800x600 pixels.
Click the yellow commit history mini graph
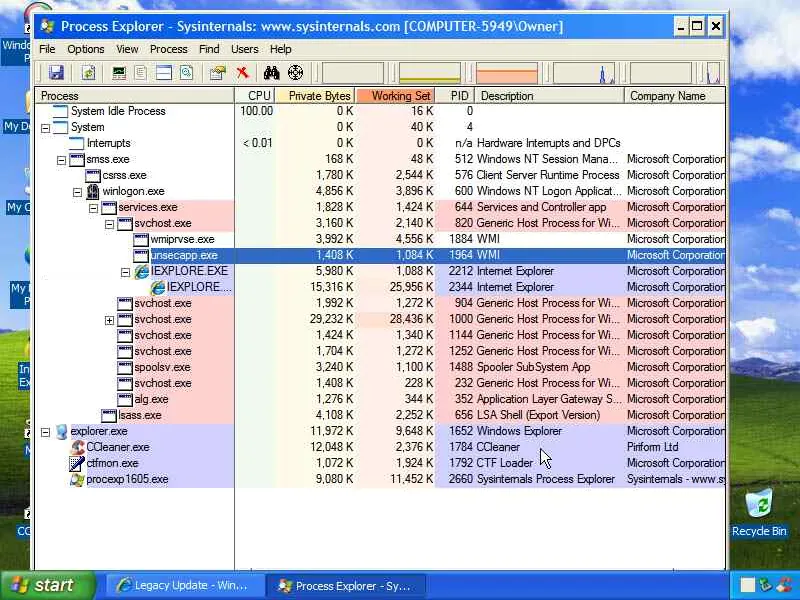(430, 73)
